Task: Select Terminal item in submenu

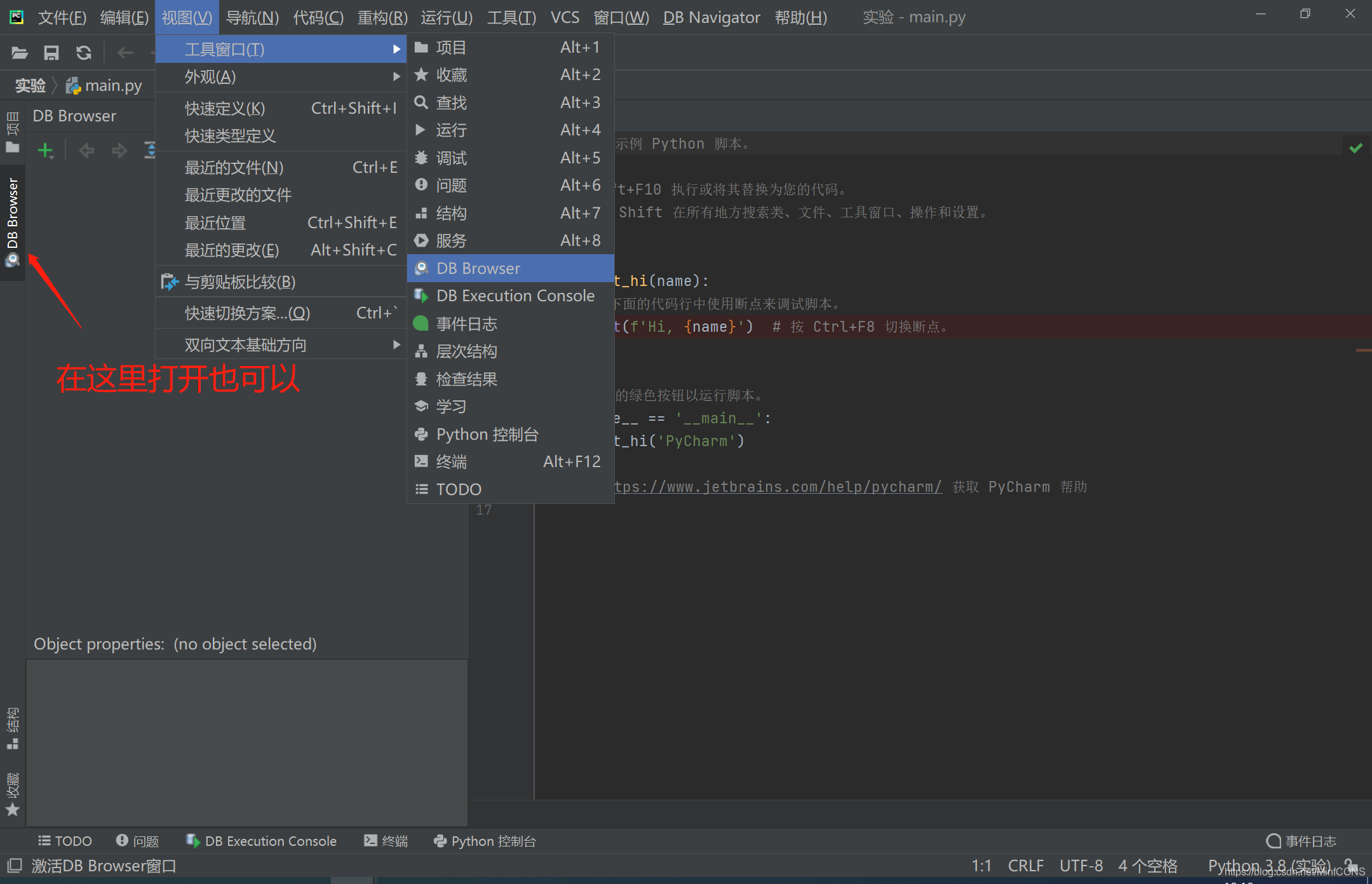Action: click(x=511, y=462)
